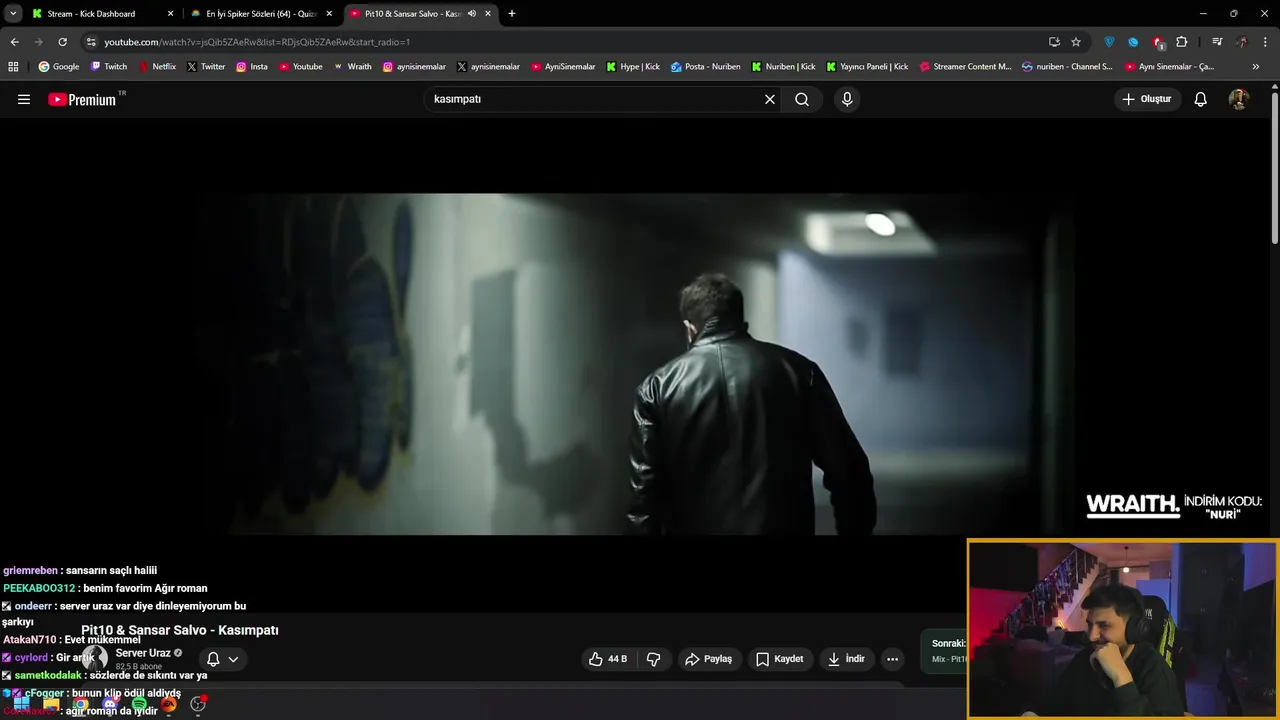Open the Streamer Content M... bookmark
Image resolution: width=1280 pixels, height=720 pixels.
click(966, 67)
